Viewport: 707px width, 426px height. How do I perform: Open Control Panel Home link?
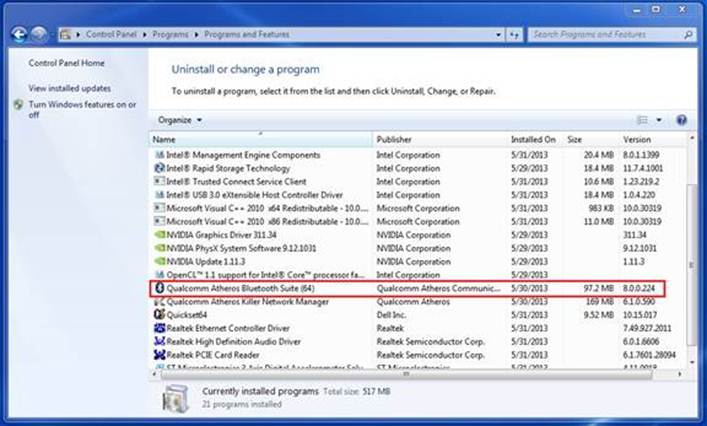click(x=66, y=63)
